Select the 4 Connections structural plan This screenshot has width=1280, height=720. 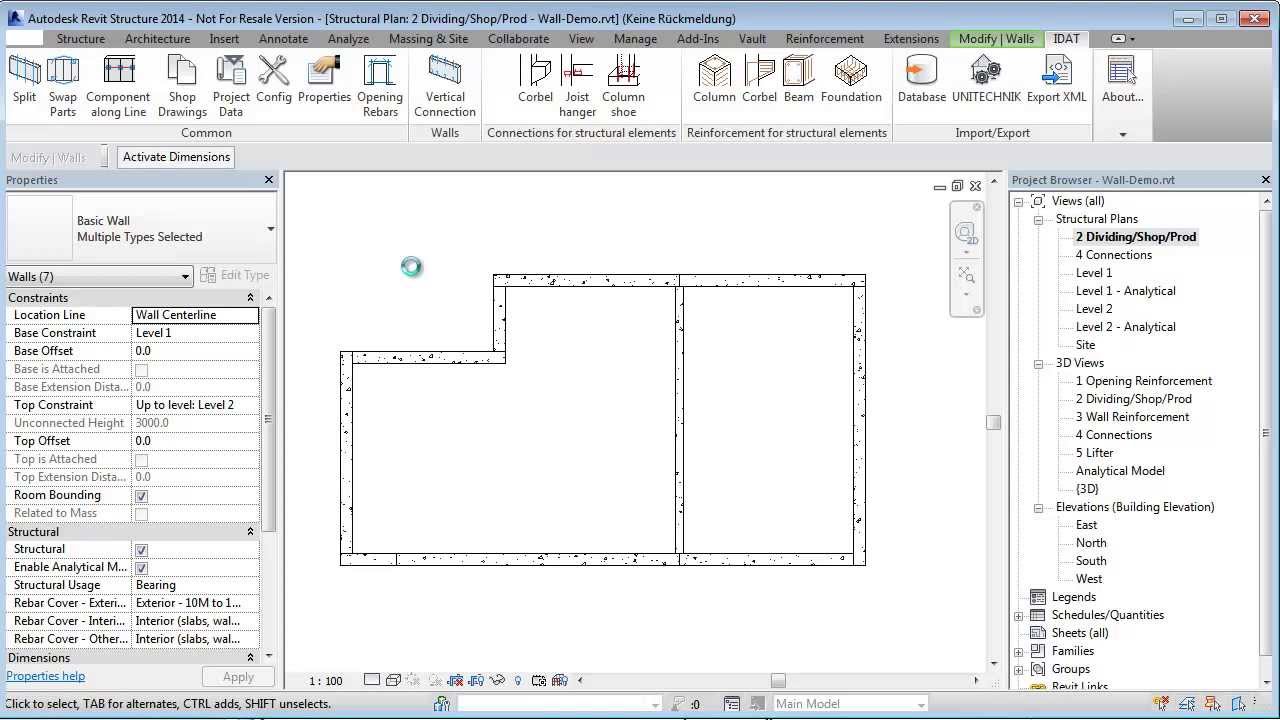(x=1113, y=255)
